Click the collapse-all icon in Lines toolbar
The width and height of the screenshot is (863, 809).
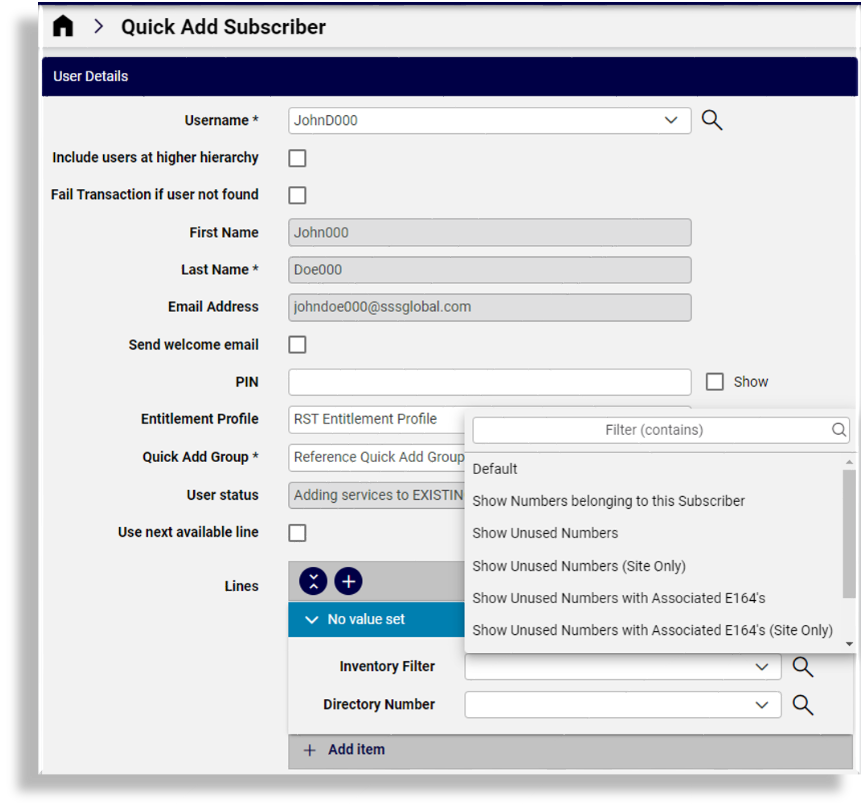point(313,581)
